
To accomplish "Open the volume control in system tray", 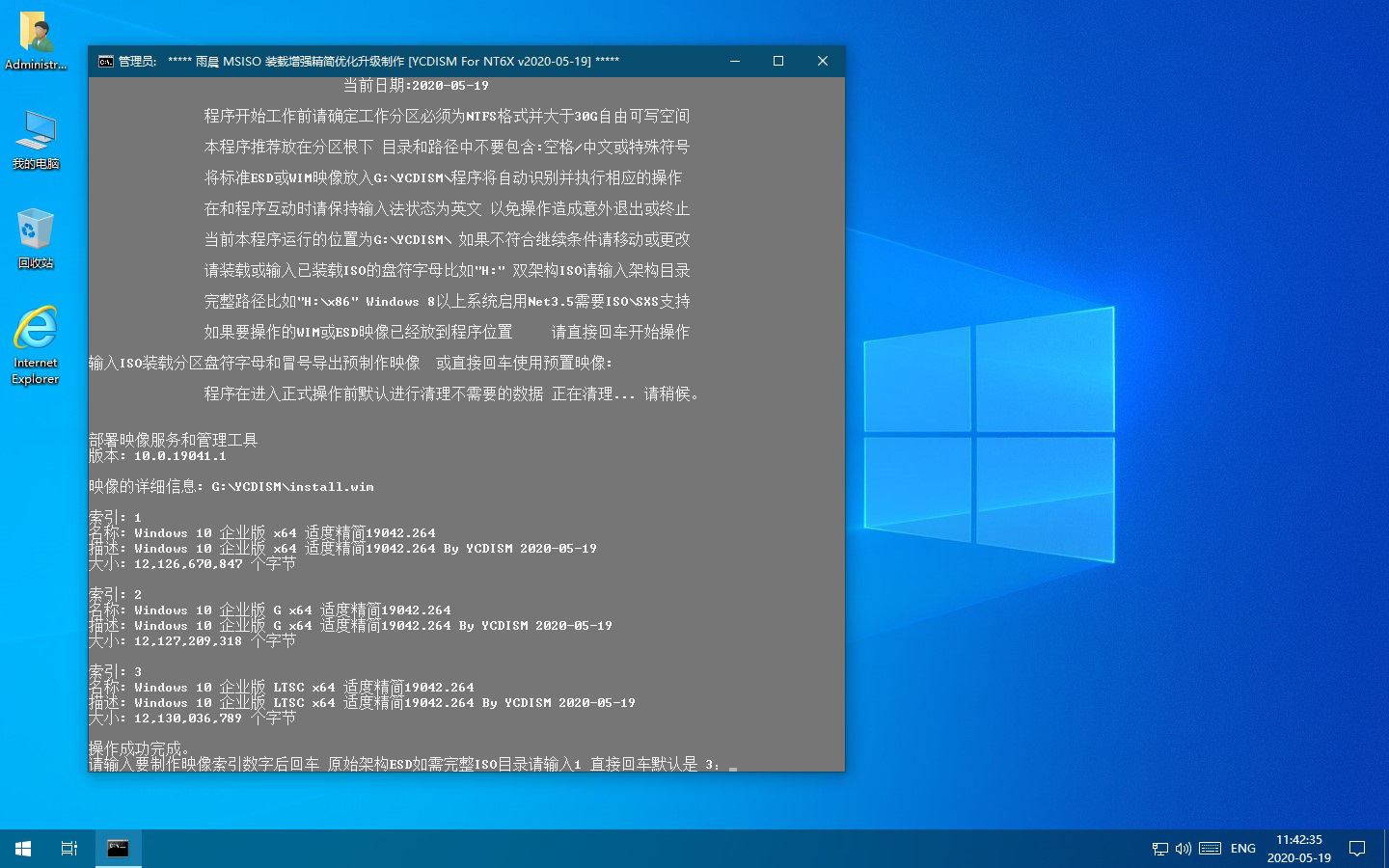I will click(1184, 849).
